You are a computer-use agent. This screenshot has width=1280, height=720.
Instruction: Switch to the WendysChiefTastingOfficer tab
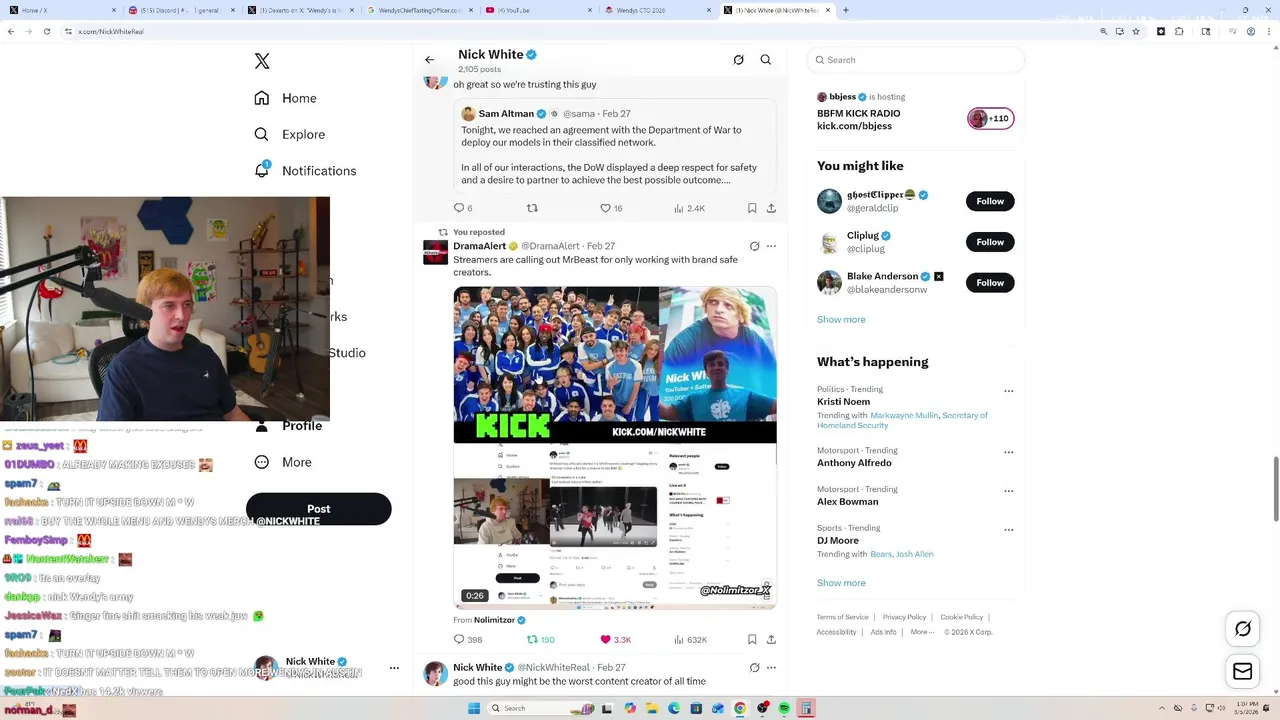(x=420, y=10)
